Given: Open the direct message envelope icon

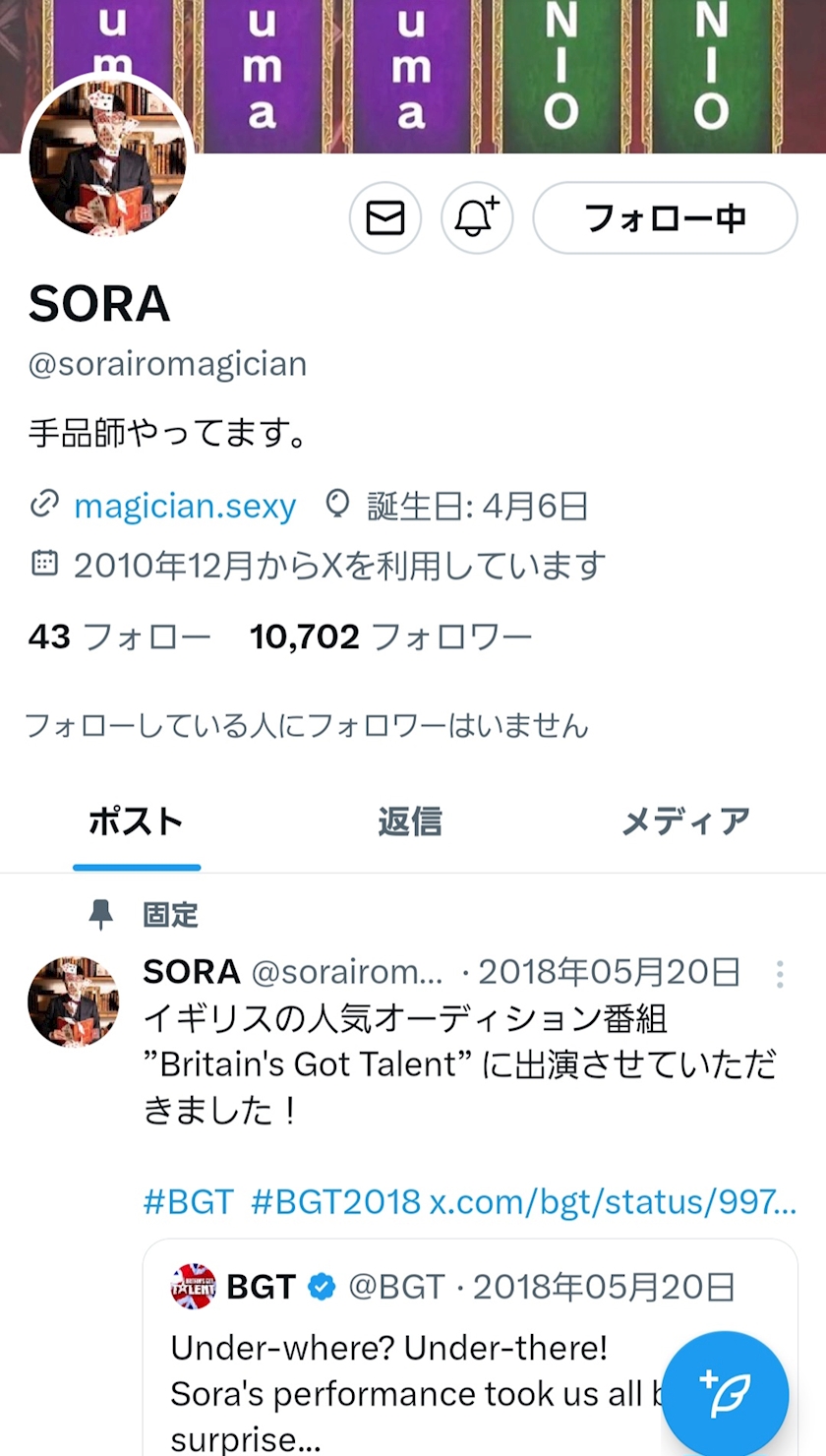Looking at the screenshot, I should (x=385, y=218).
